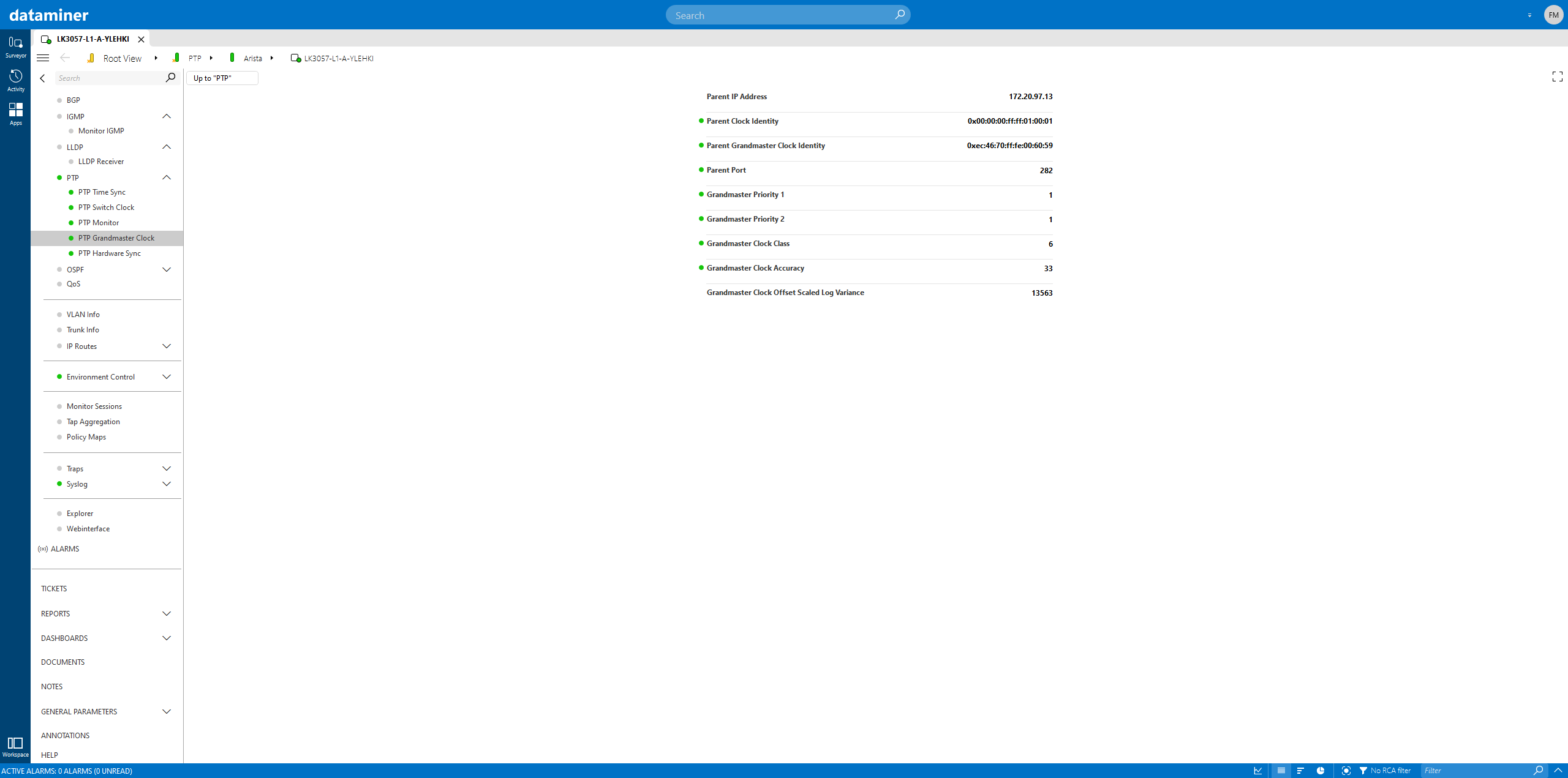Open the TICKETS section

54,589
